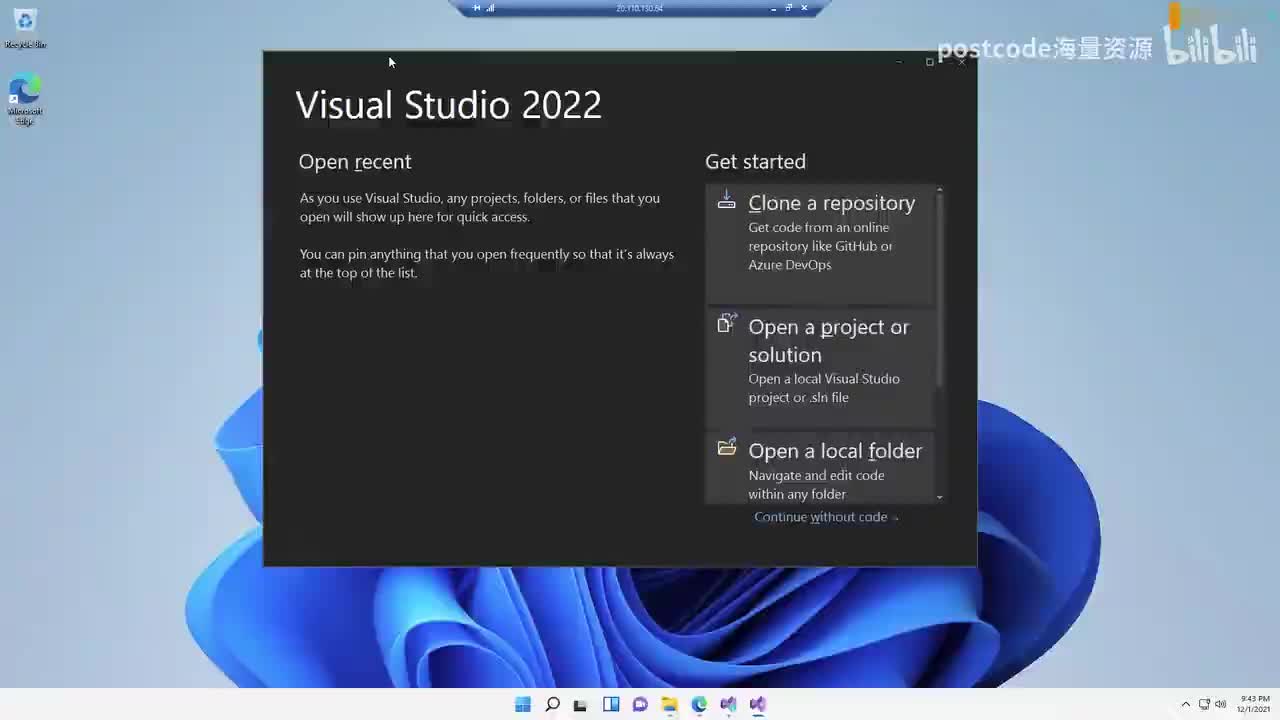Open Microsoft Edge from the taskbar

[699, 705]
